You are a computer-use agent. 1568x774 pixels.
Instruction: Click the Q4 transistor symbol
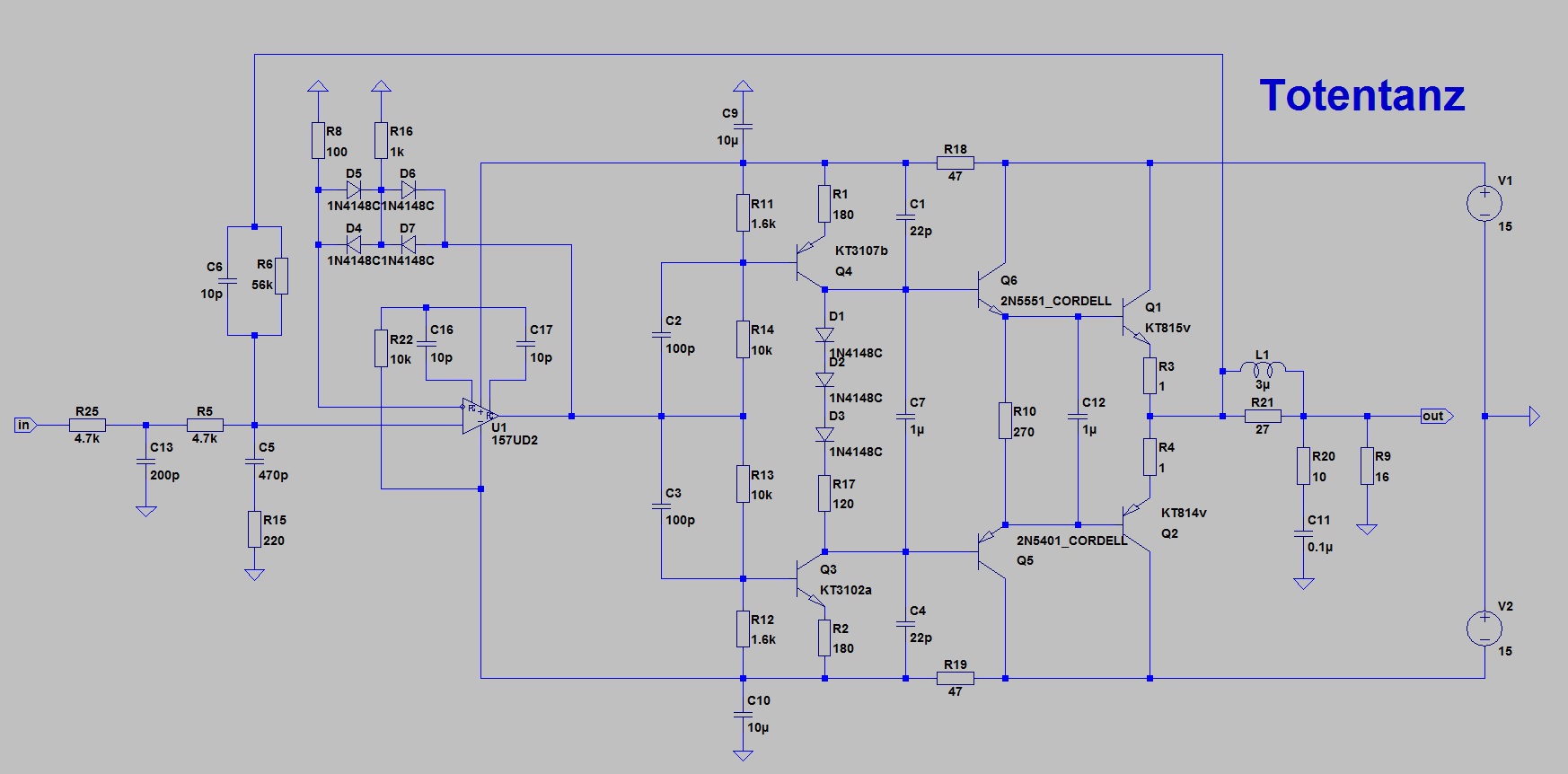(x=811, y=263)
